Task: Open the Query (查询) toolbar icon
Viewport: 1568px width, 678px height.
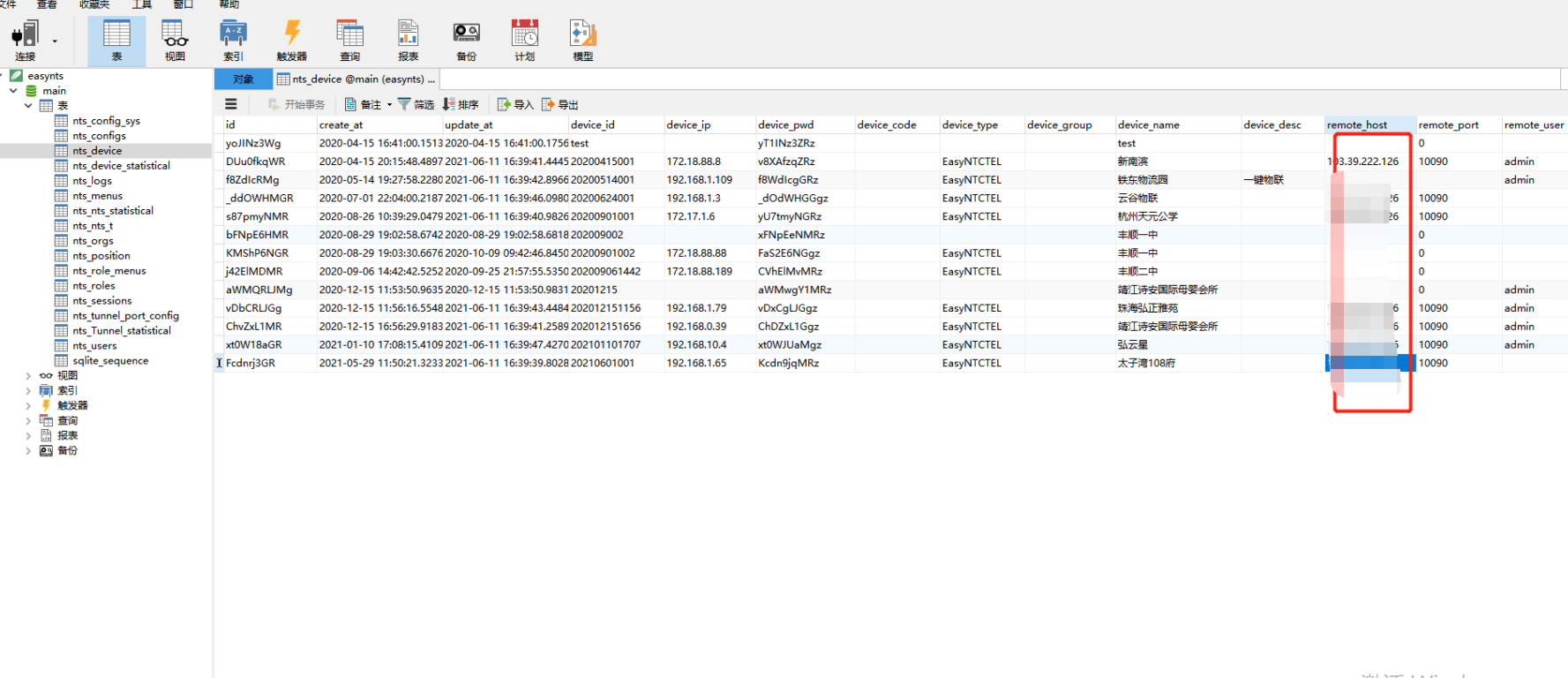Action: [349, 41]
